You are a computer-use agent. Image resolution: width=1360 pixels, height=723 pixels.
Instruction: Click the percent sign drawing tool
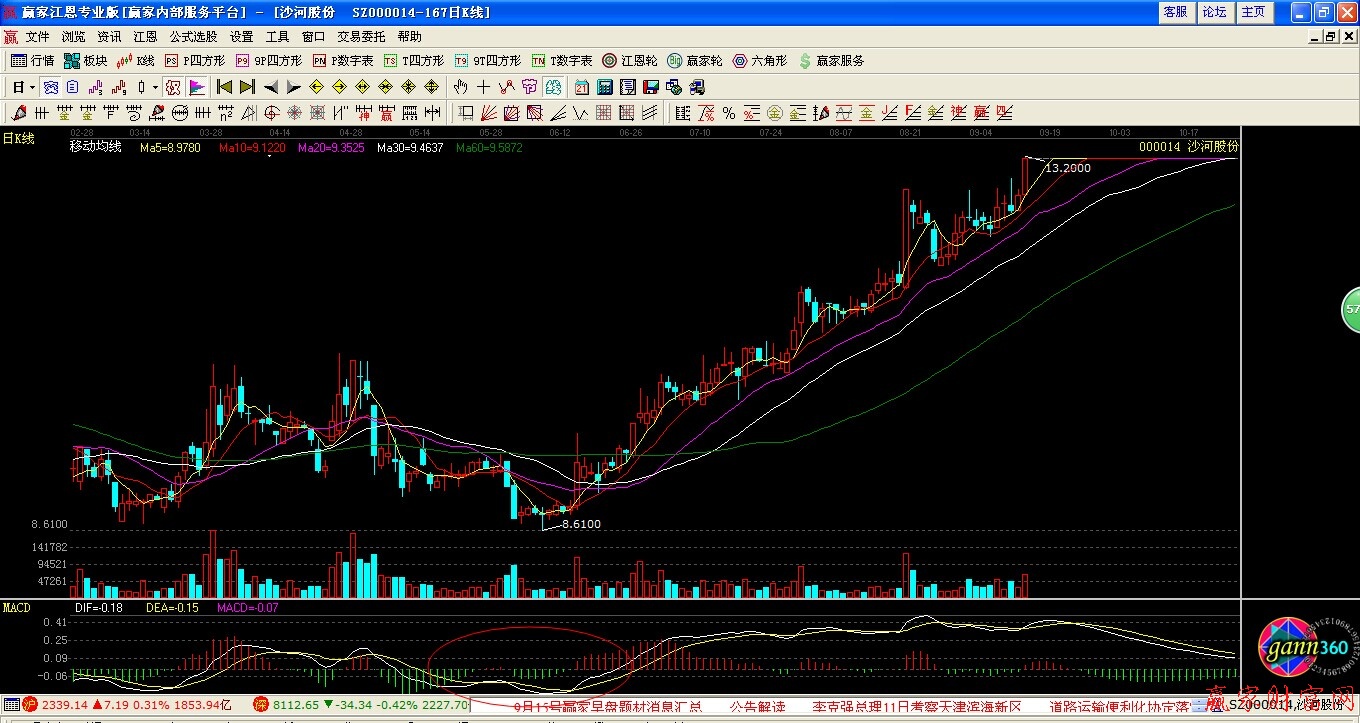coord(729,113)
